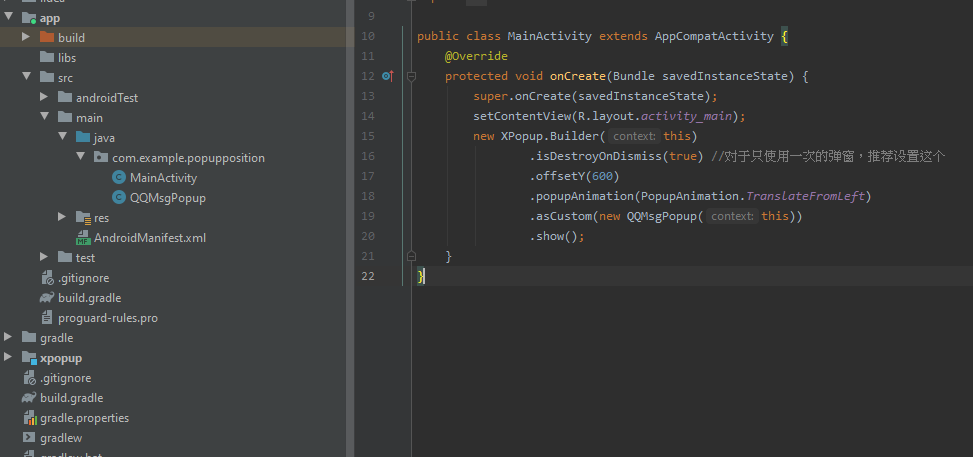This screenshot has height=457, width=973.
Task: Click the package icon for com.example.popupposition
Action: [x=101, y=157]
